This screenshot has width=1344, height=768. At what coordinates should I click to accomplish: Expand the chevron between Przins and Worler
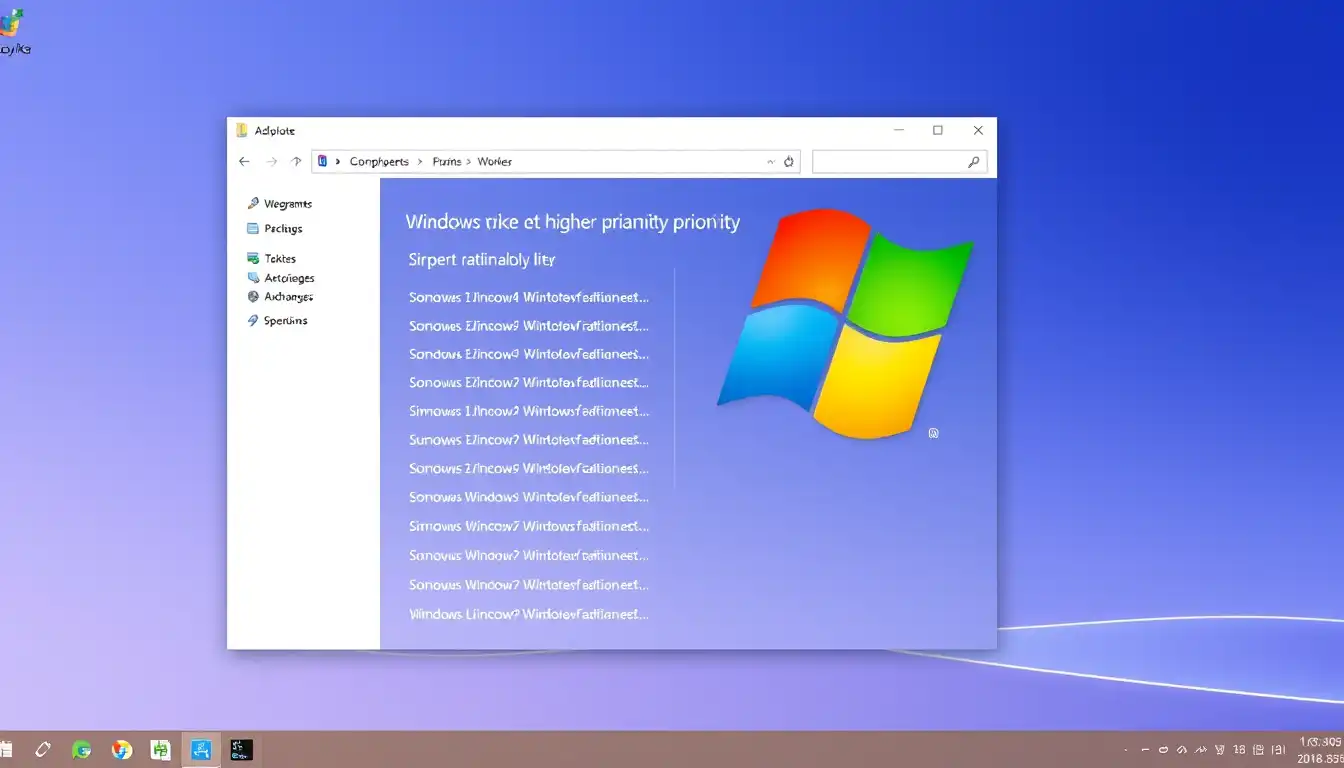click(469, 161)
